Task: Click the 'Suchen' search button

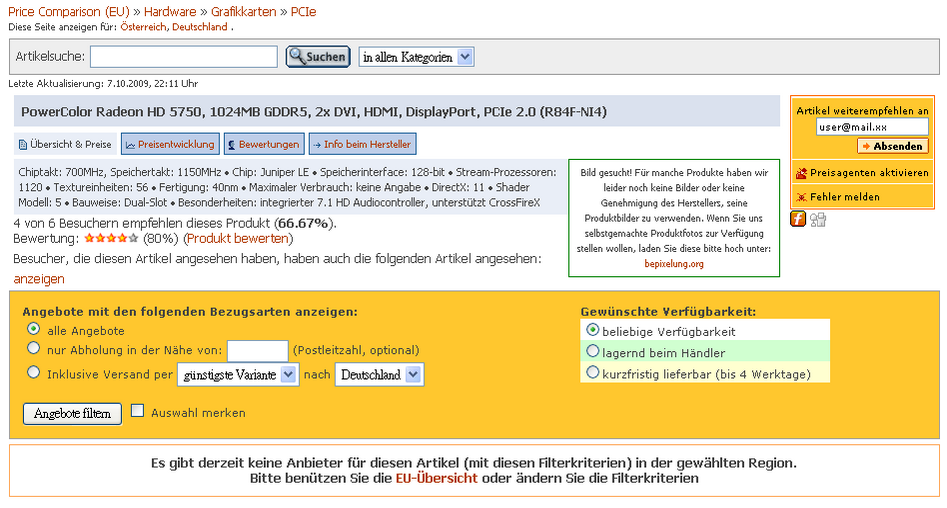Action: (x=318, y=57)
